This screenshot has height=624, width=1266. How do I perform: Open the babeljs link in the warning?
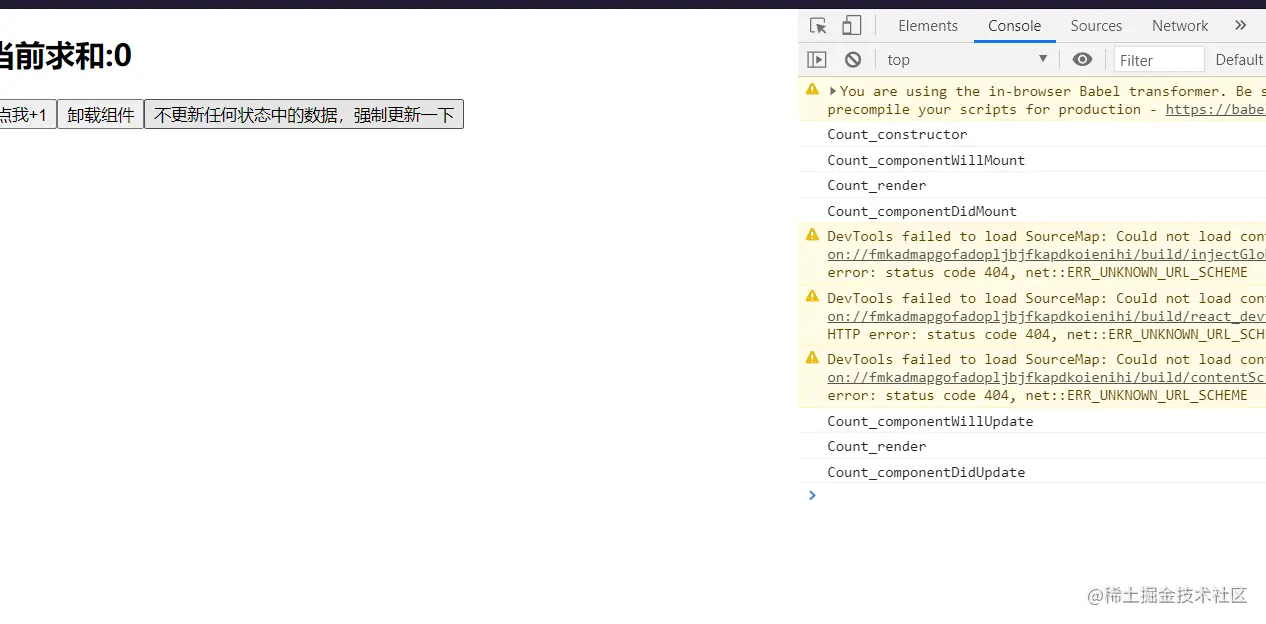1215,110
